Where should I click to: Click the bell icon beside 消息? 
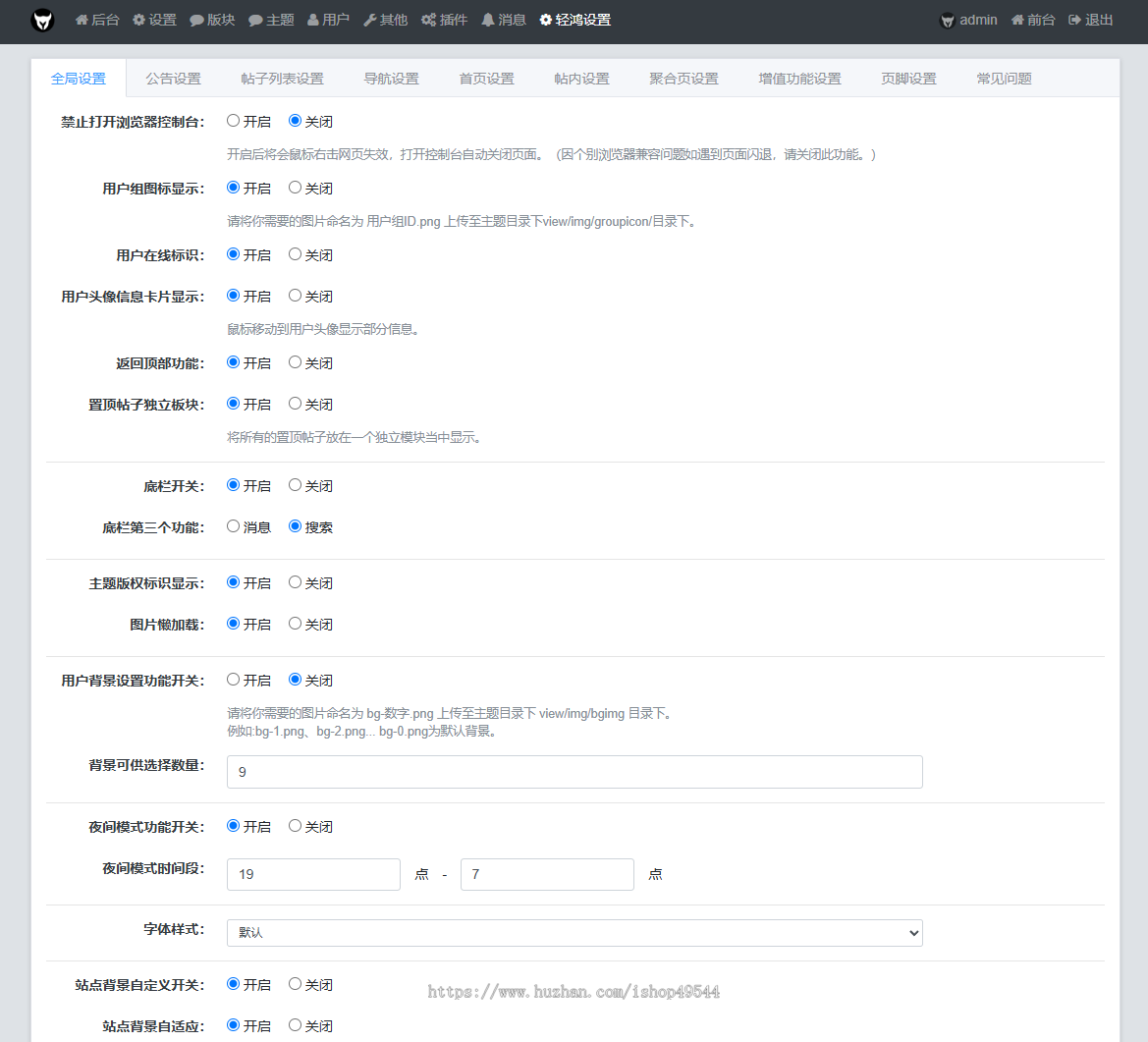pos(488,20)
